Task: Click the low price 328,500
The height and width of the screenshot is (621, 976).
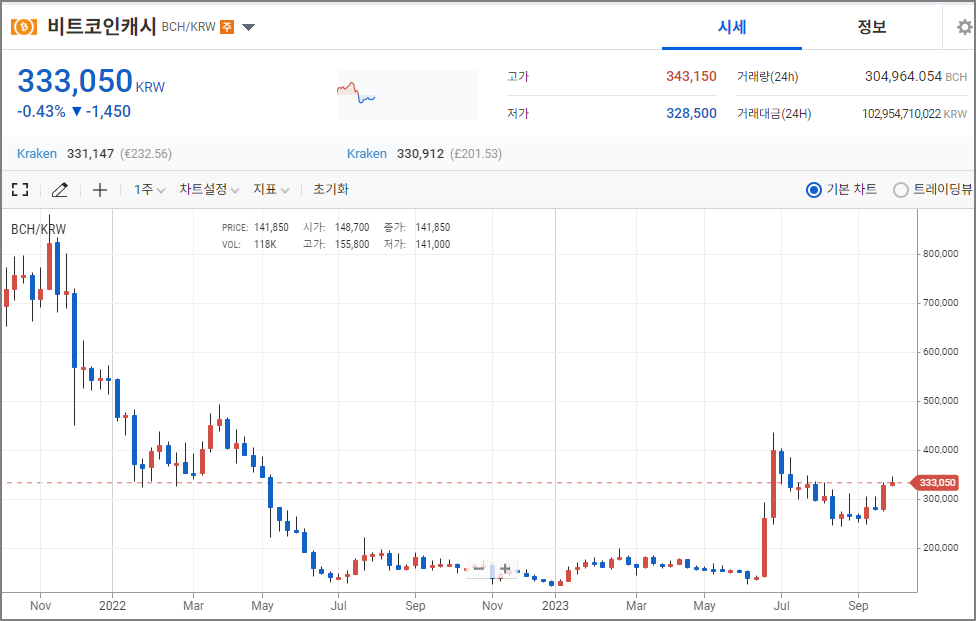Action: 691,113
